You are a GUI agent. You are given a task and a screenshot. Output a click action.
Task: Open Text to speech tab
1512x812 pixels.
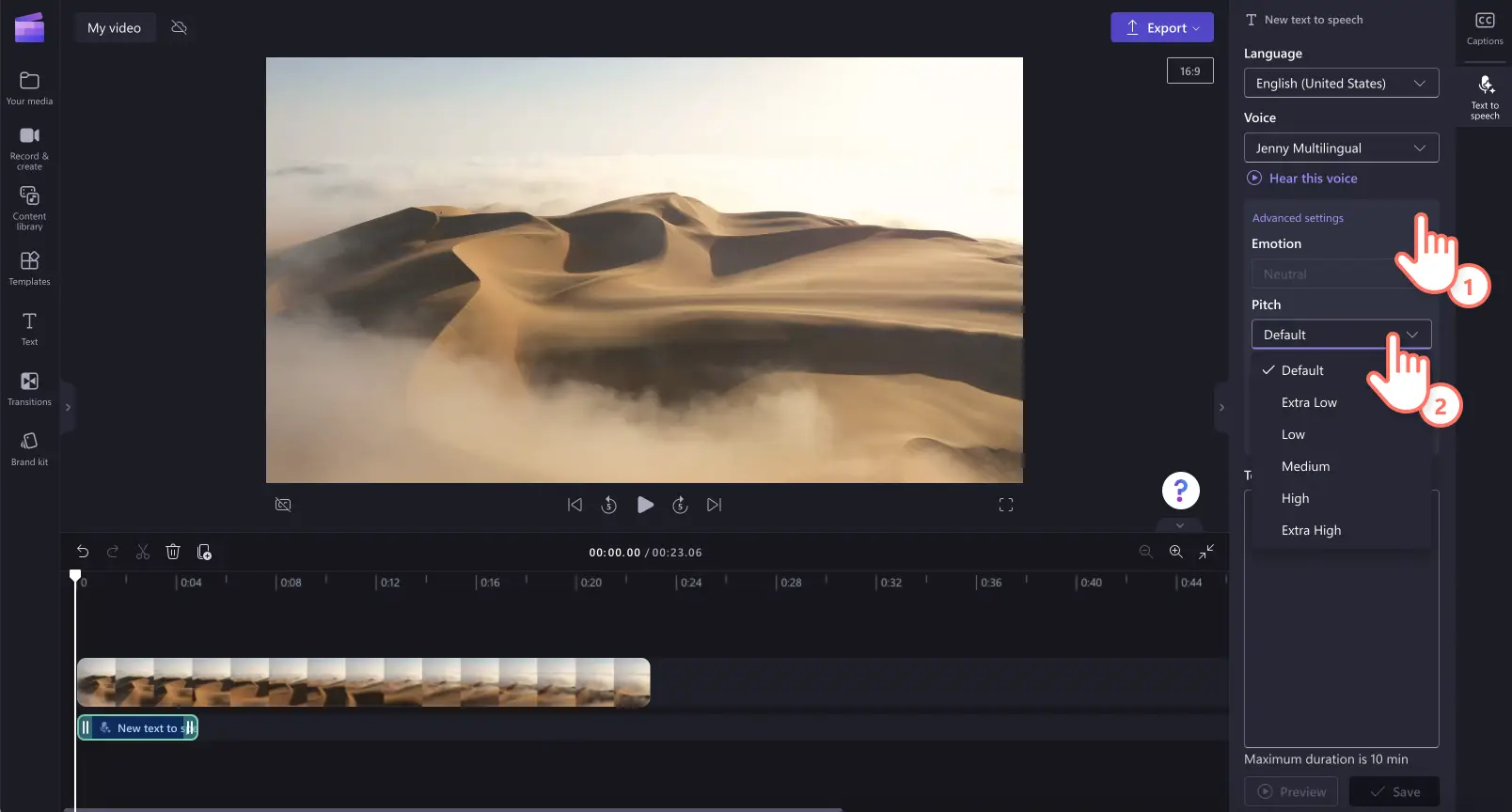(1485, 98)
